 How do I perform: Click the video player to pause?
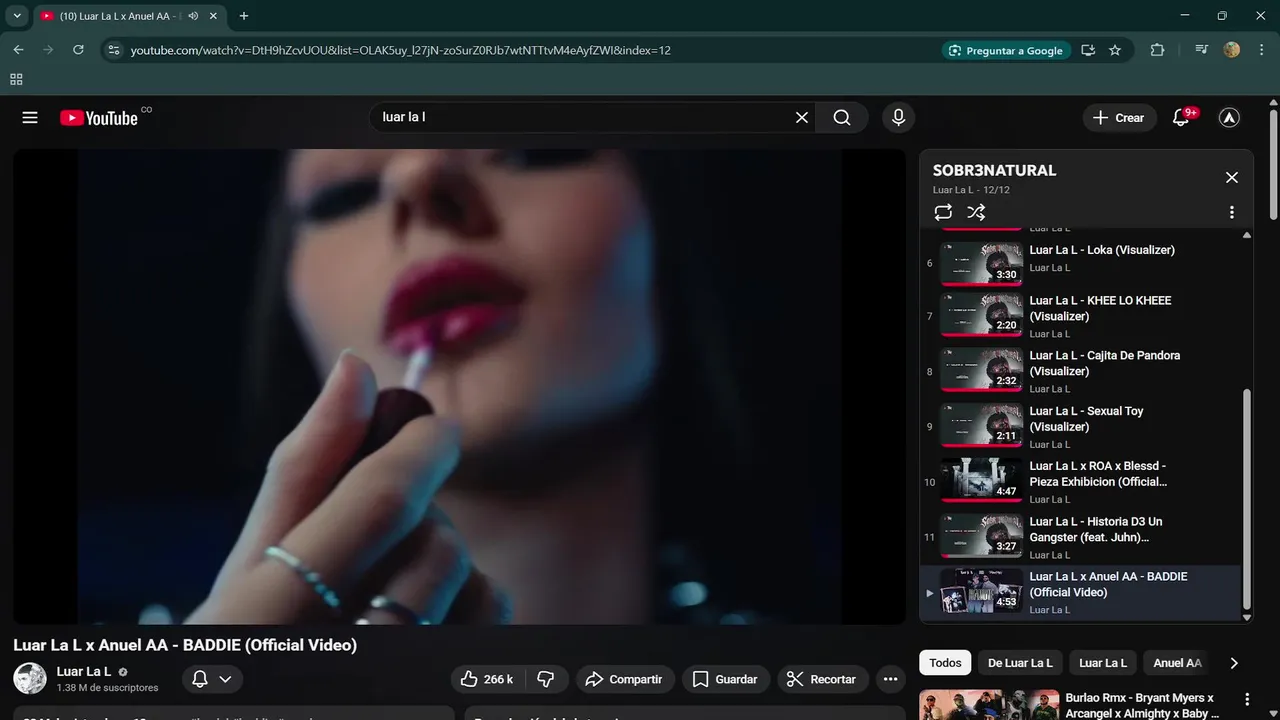(459, 387)
